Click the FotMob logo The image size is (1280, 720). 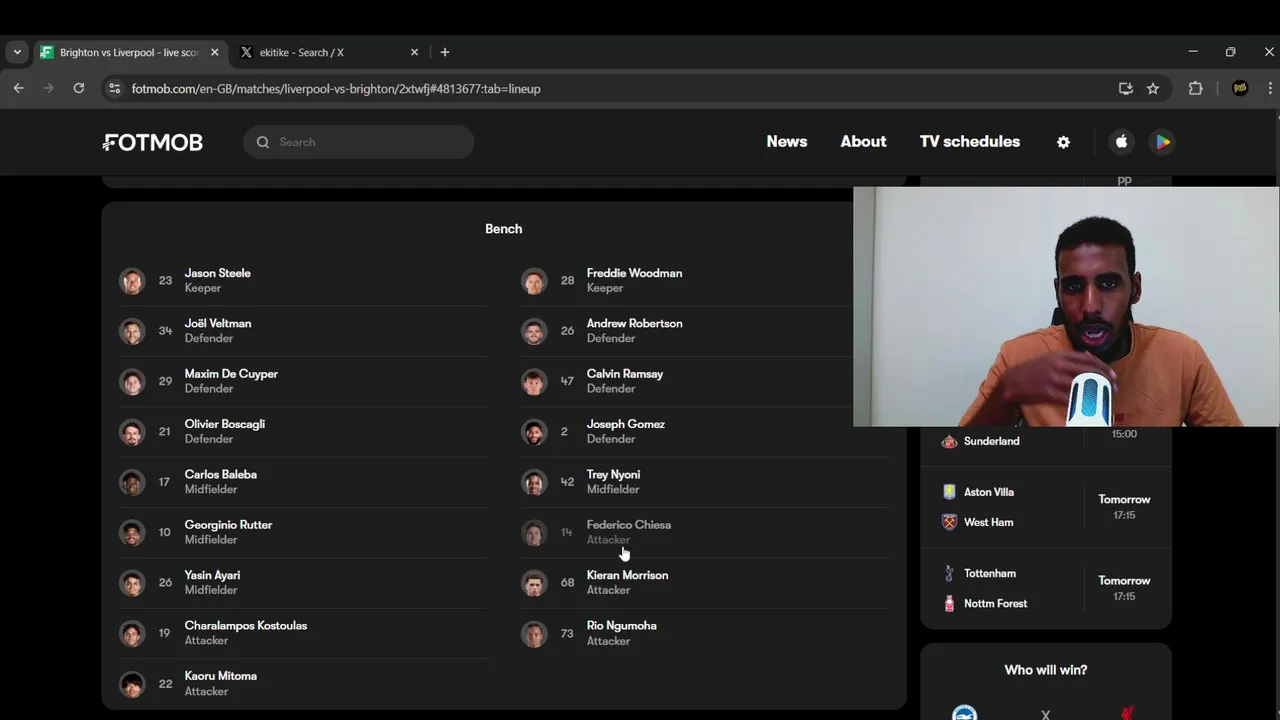pyautogui.click(x=152, y=142)
